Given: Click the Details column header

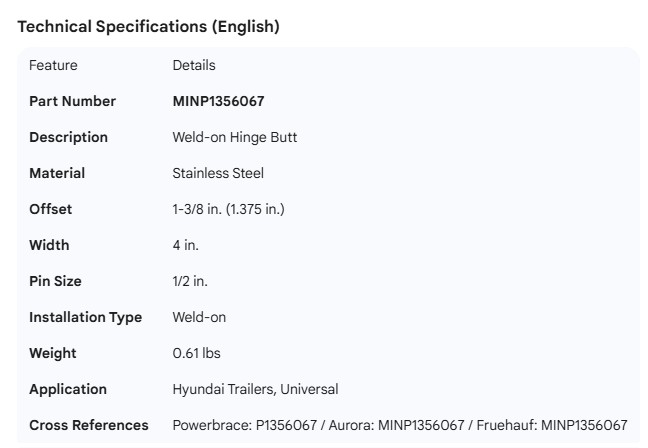Looking at the screenshot, I should point(193,65).
